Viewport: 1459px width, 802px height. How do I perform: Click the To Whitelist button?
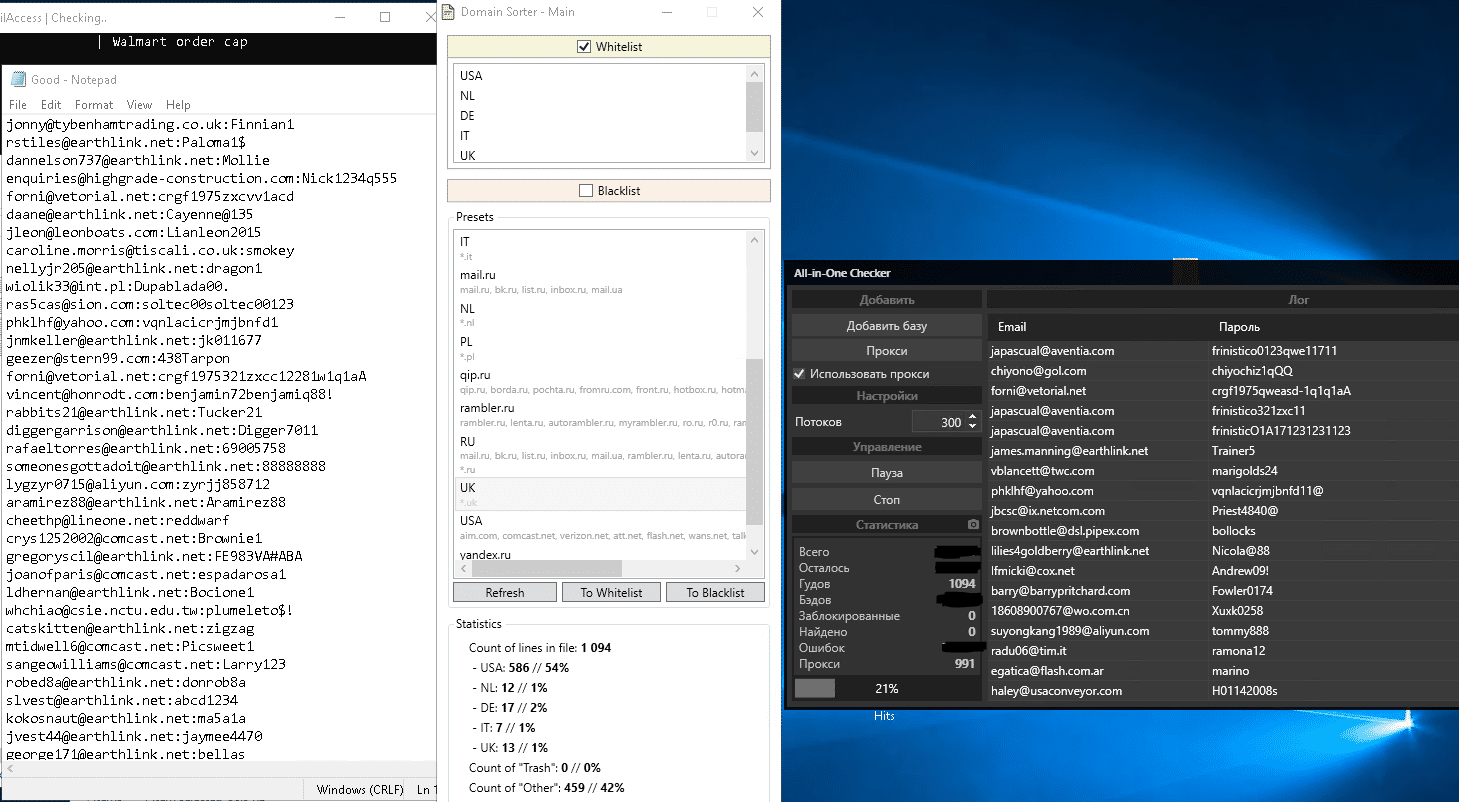[609, 593]
